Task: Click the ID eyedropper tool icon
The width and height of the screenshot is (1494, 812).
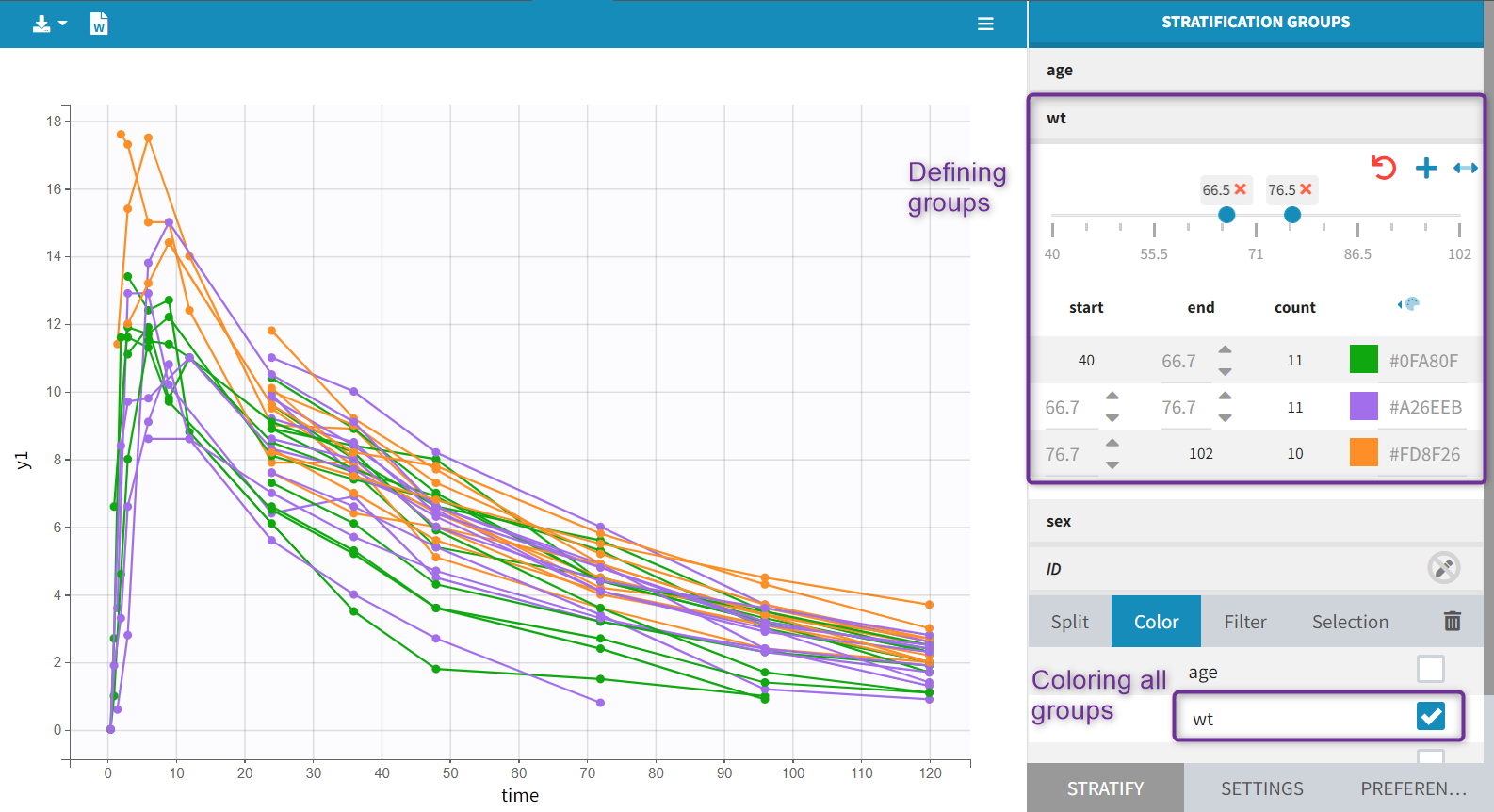Action: click(x=1443, y=567)
